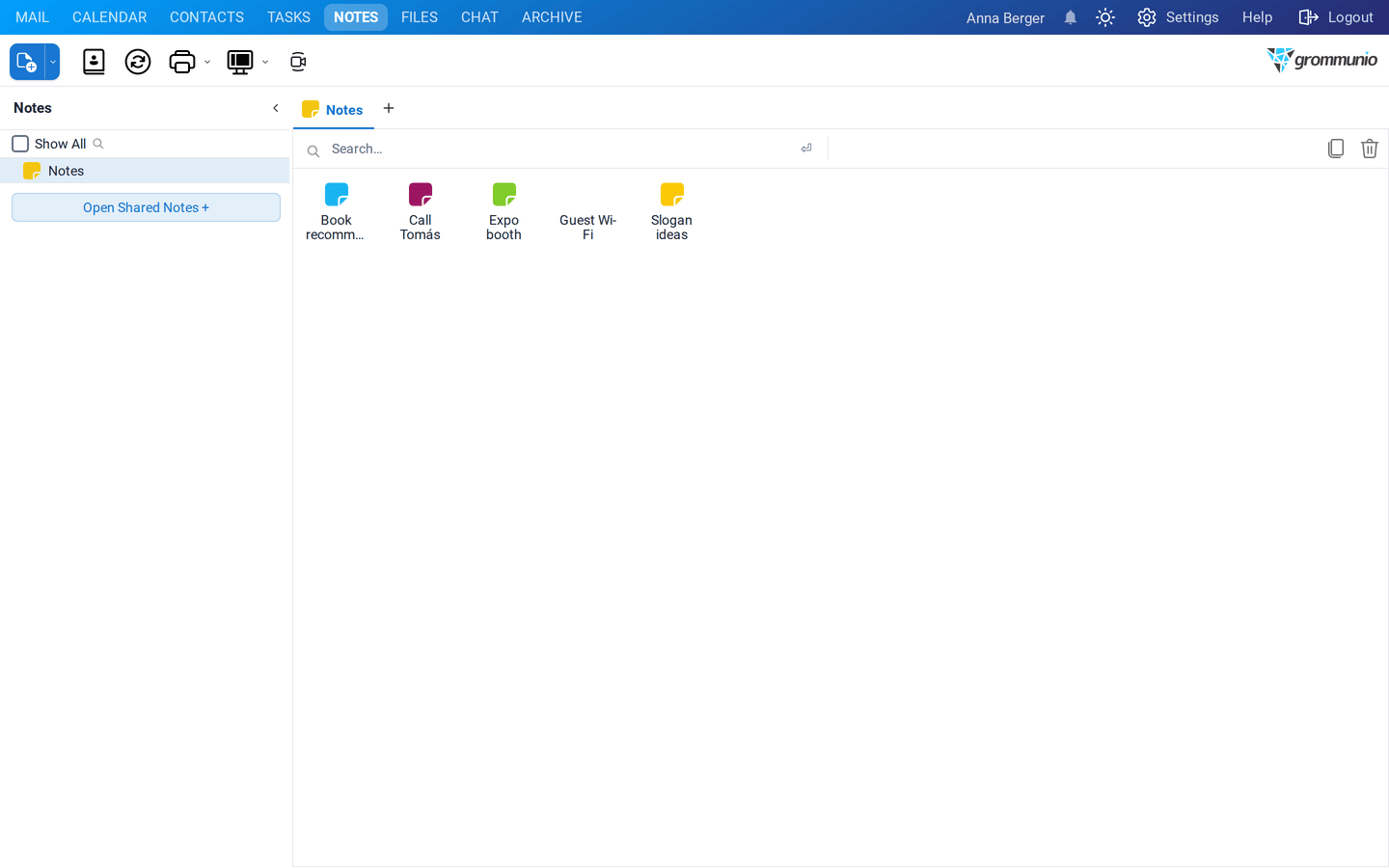Screen dimensions: 1389x868
Task: Switch to the MAIL section
Action: coord(32,17)
